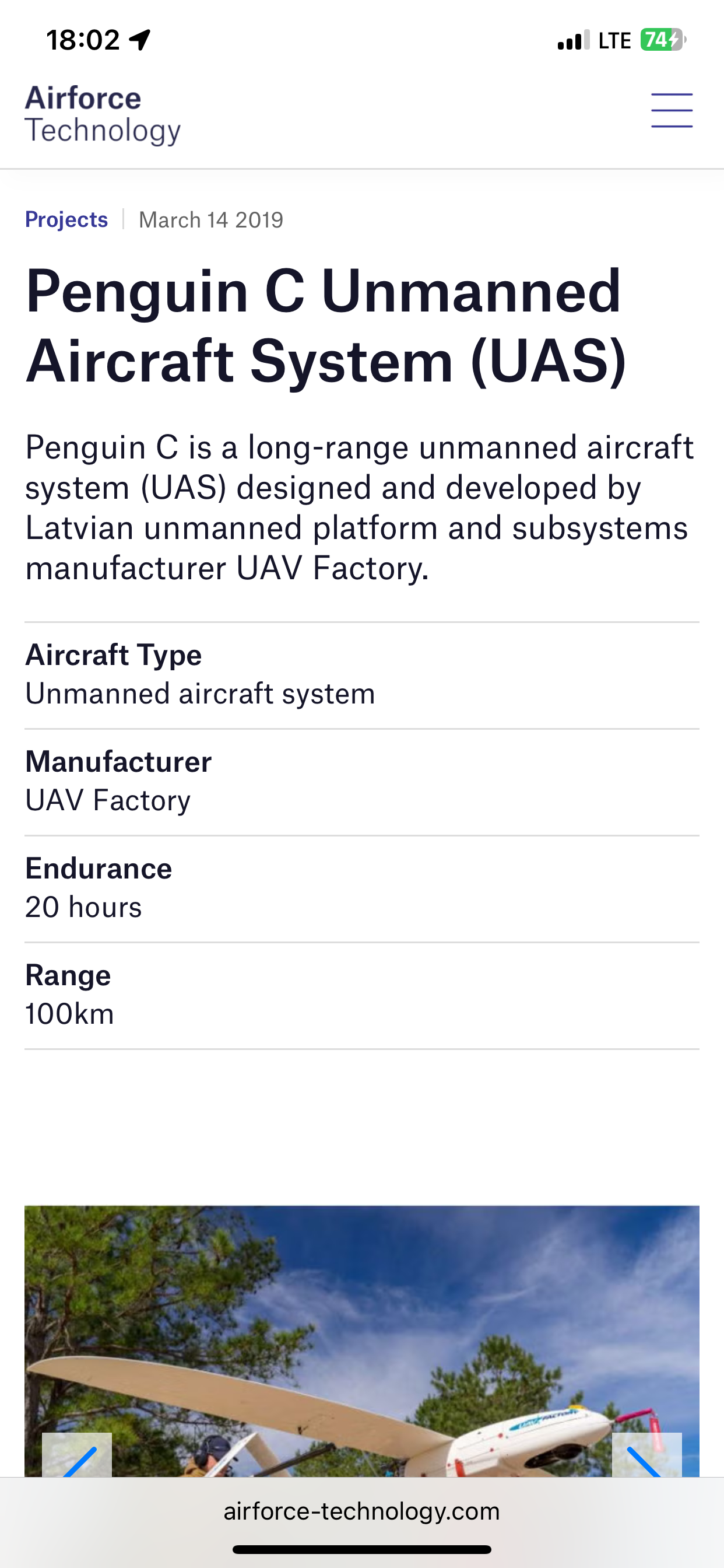
Task: Tap the battery charging indicator
Action: pyautogui.click(x=663, y=40)
